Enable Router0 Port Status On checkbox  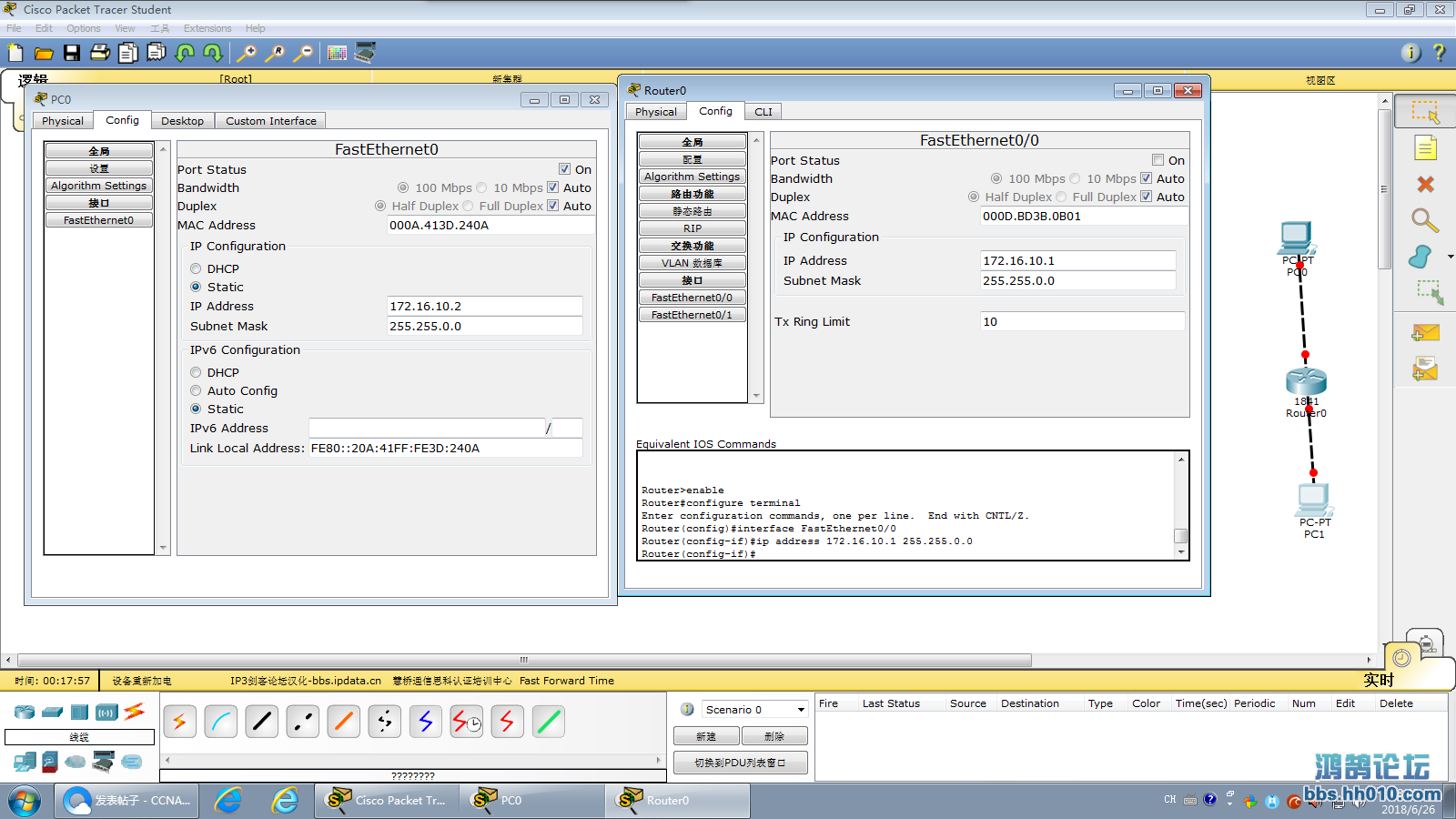point(1158,160)
